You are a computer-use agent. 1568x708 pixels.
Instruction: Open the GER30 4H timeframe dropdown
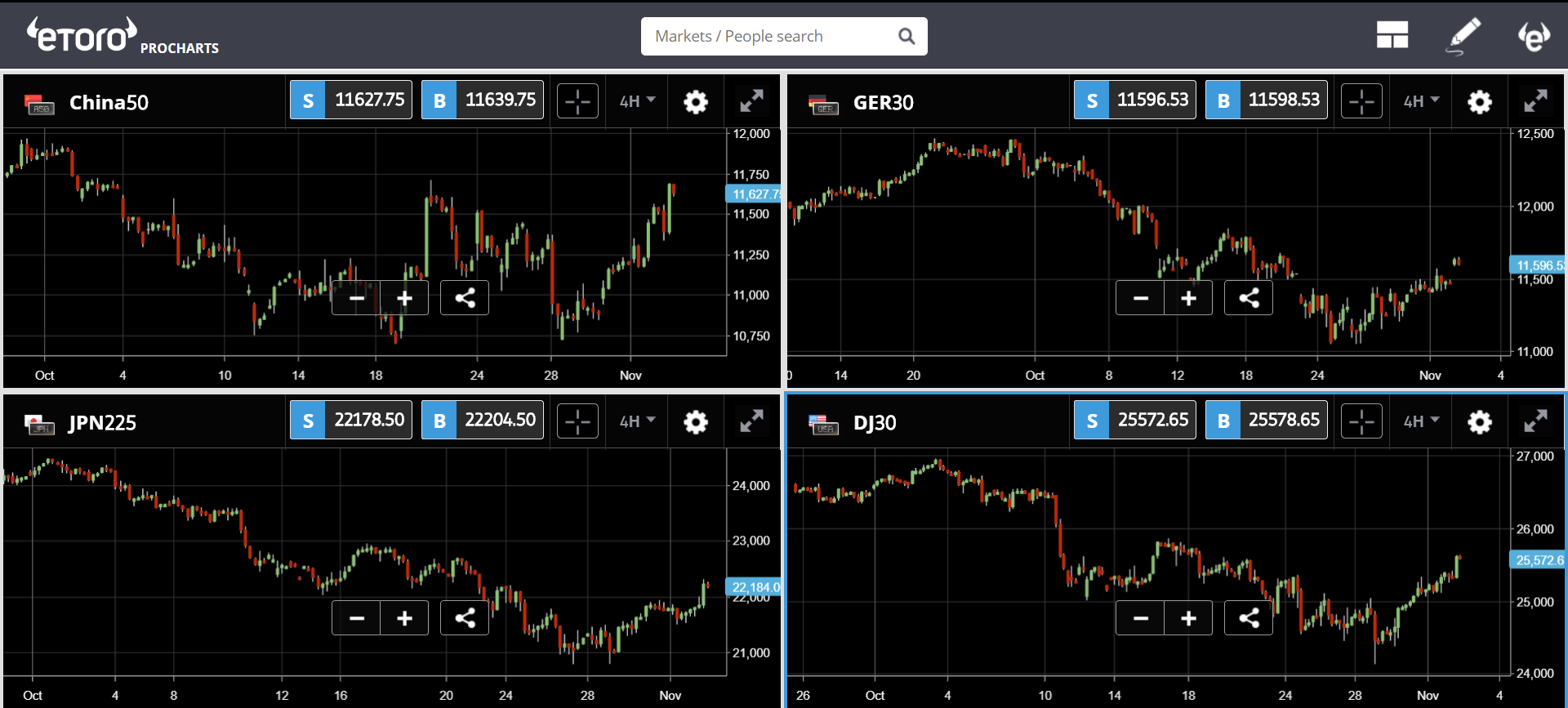[x=1421, y=101]
